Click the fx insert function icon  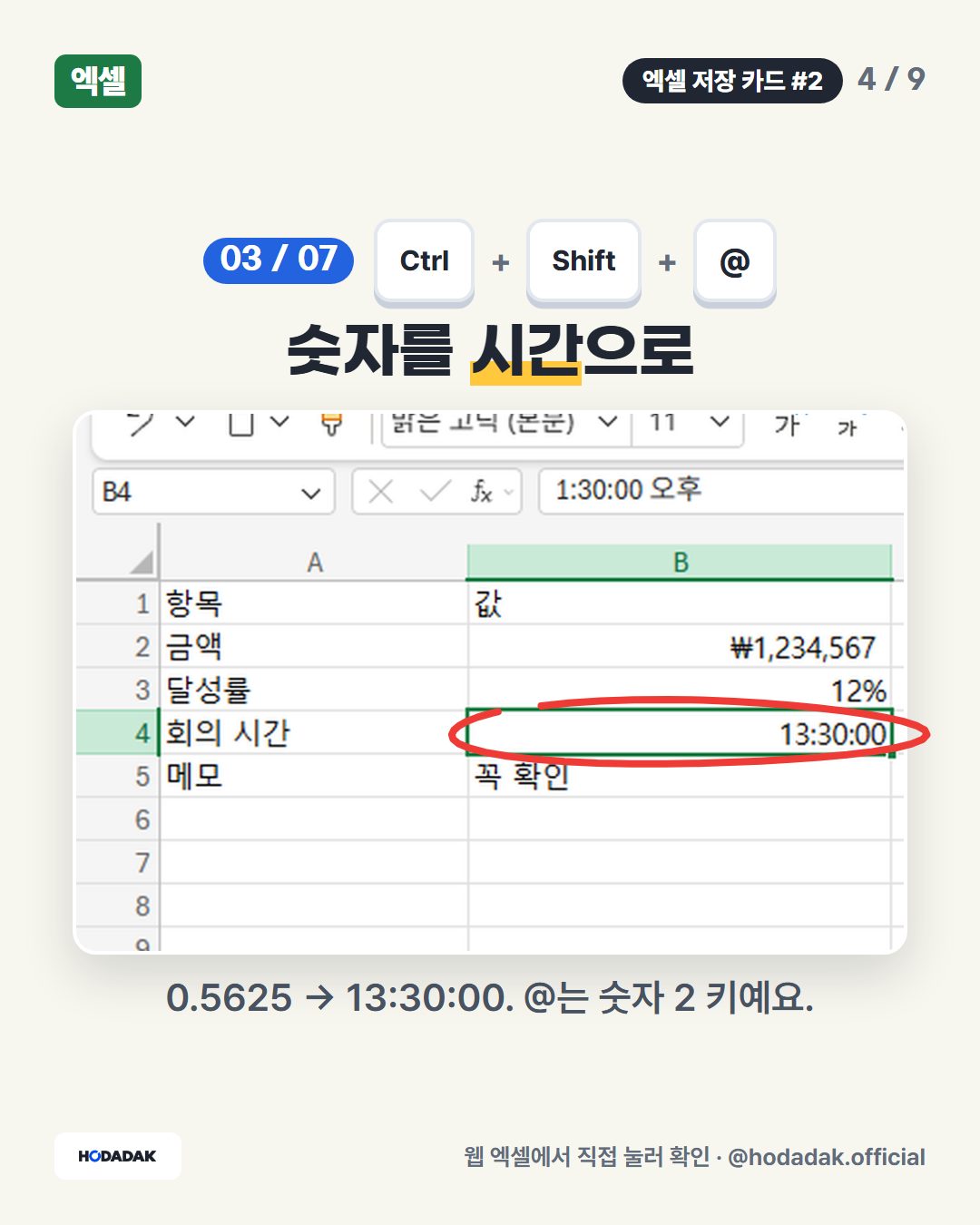click(482, 492)
